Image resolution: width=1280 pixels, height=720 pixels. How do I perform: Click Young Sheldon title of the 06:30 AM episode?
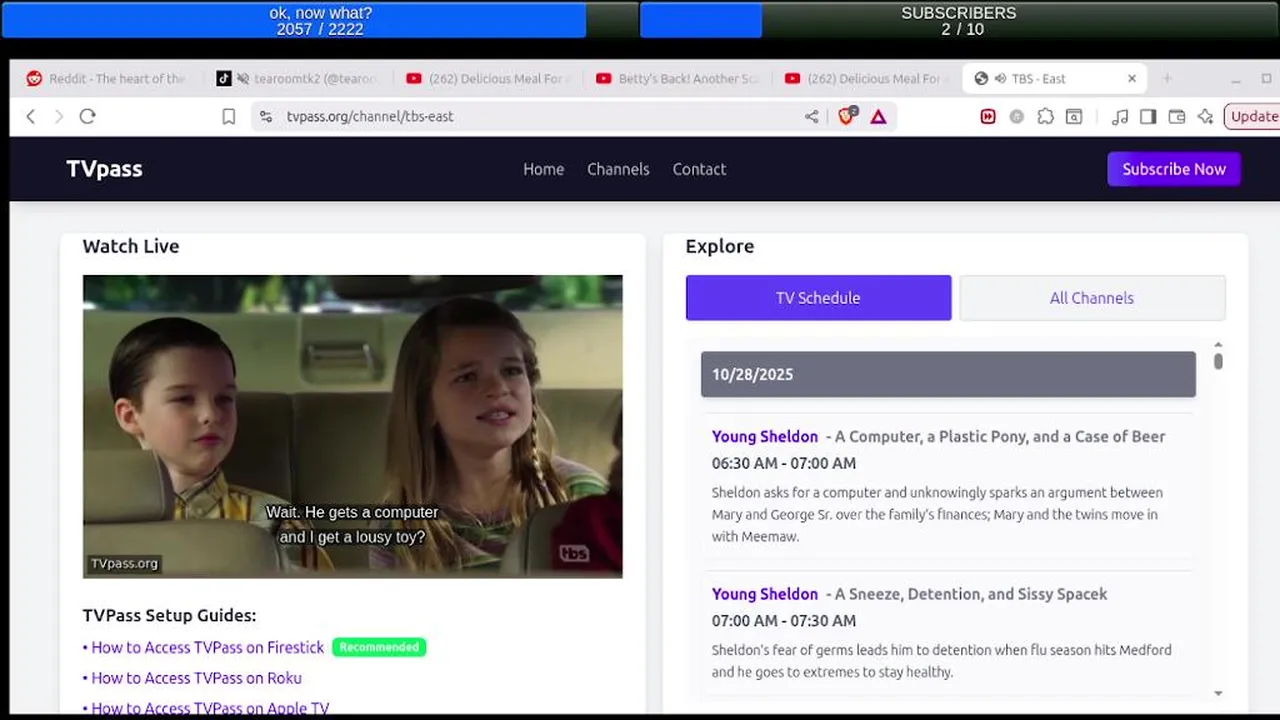point(765,436)
